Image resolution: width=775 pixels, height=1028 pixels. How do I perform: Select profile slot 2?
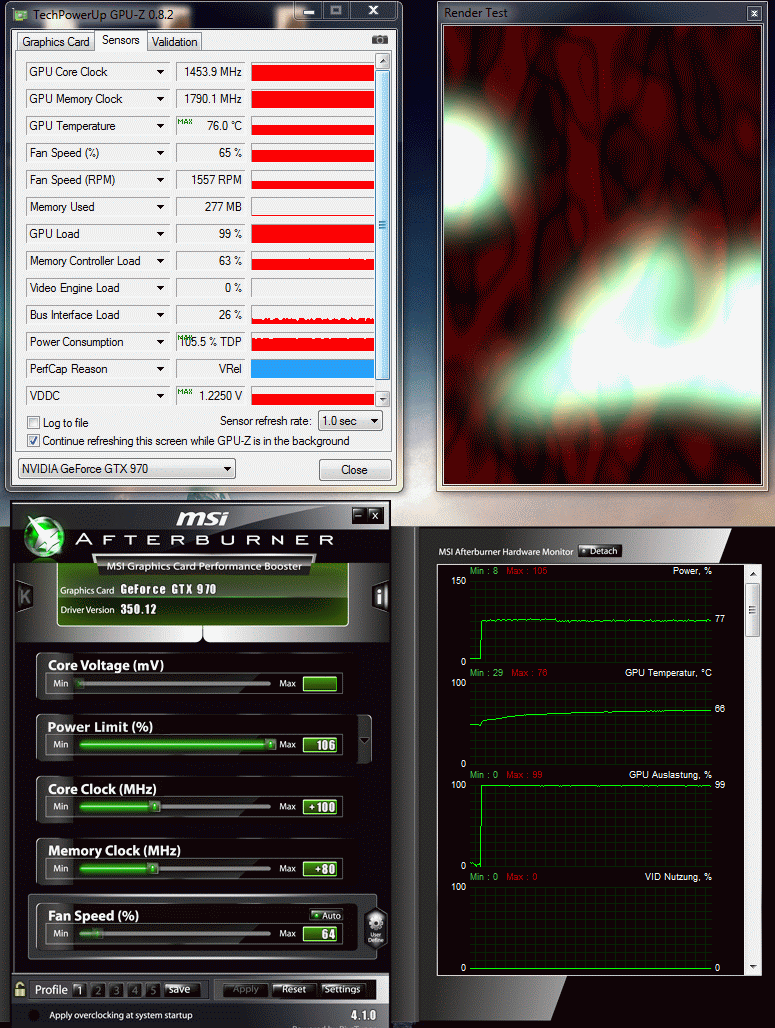coord(98,989)
